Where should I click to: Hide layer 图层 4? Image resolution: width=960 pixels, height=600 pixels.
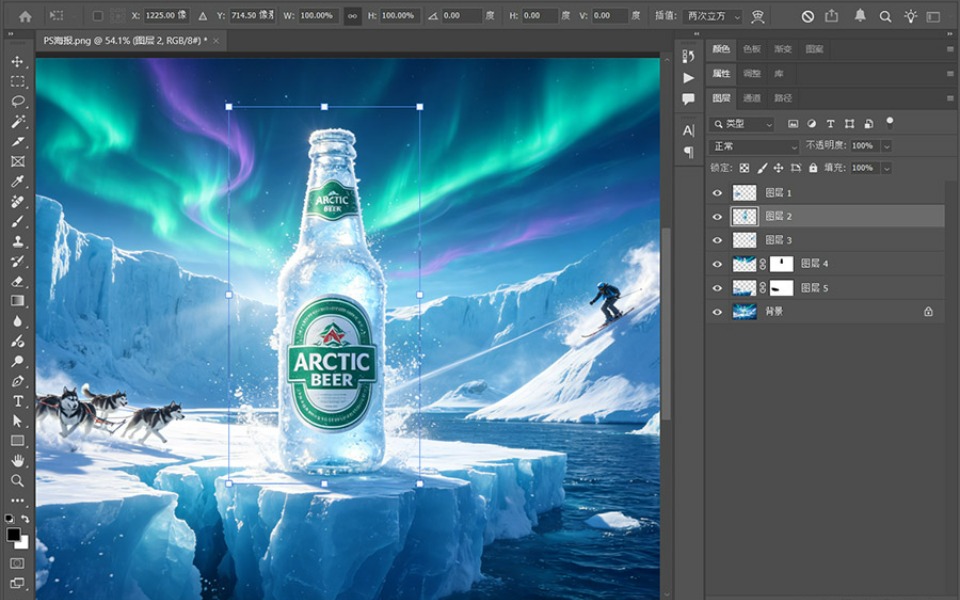point(717,264)
